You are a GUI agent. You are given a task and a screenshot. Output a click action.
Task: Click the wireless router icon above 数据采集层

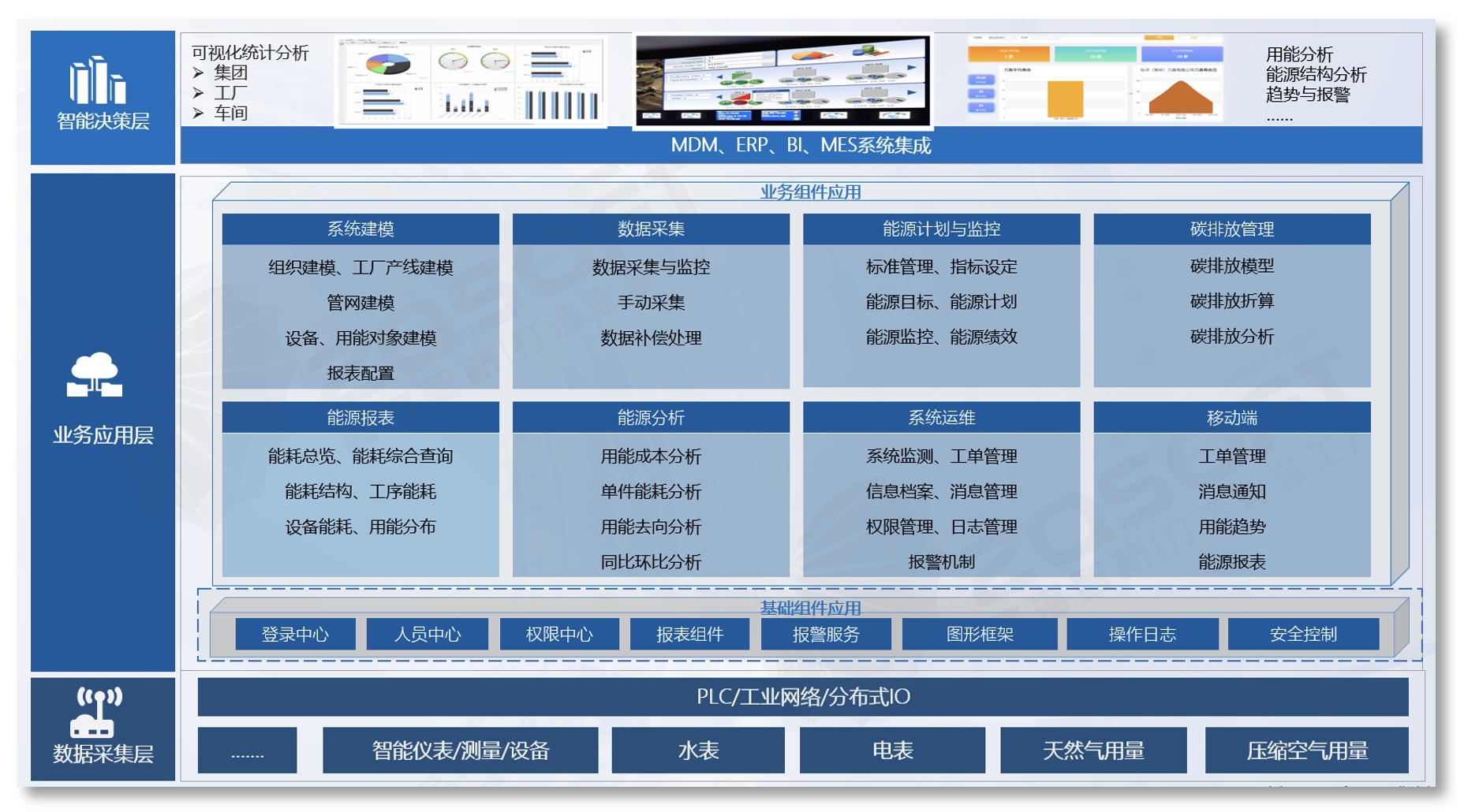pyautogui.click(x=98, y=712)
